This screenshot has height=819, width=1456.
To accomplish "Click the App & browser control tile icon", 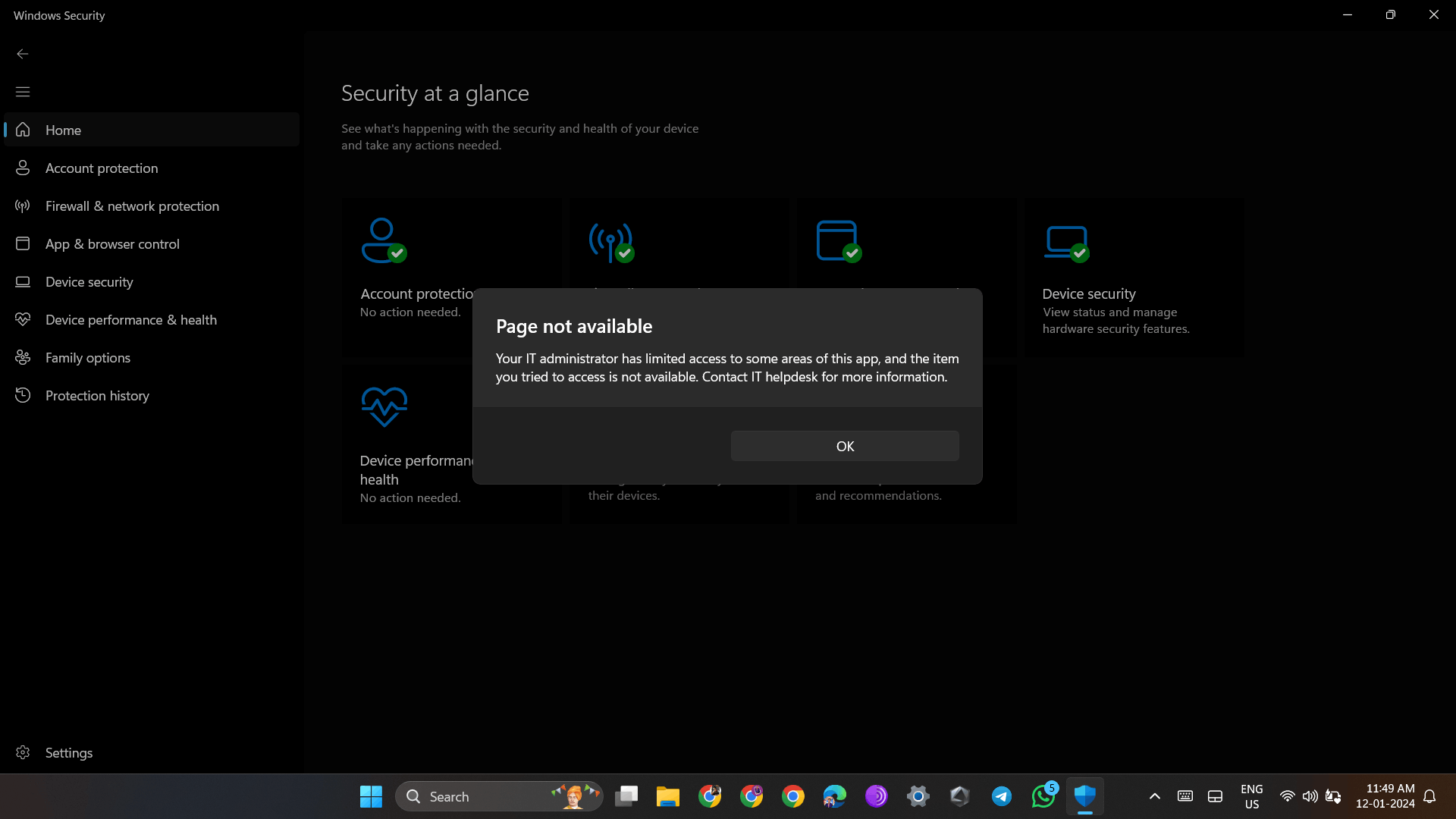I will tap(837, 240).
